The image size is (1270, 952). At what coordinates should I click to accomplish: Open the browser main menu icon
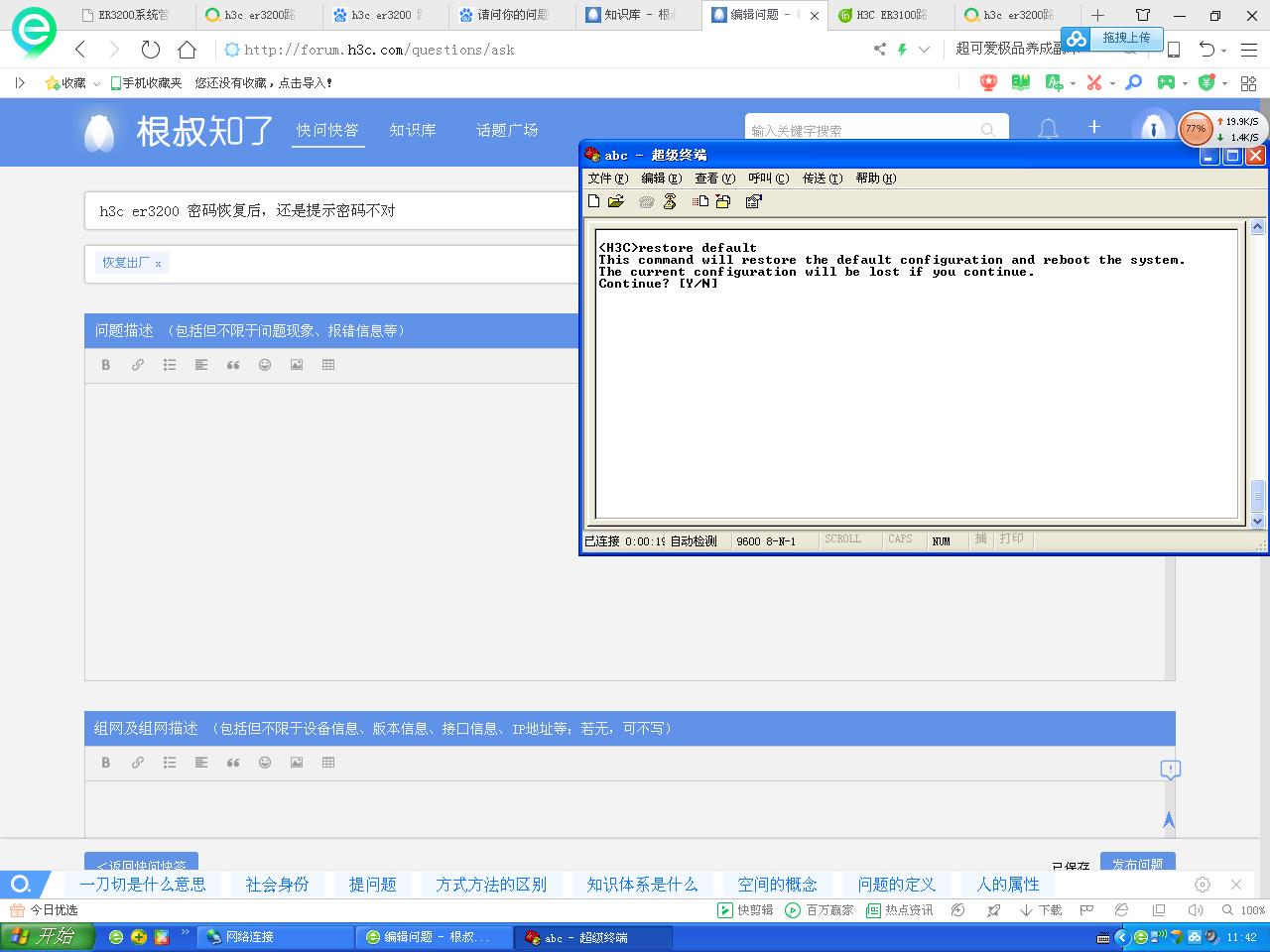click(1249, 50)
